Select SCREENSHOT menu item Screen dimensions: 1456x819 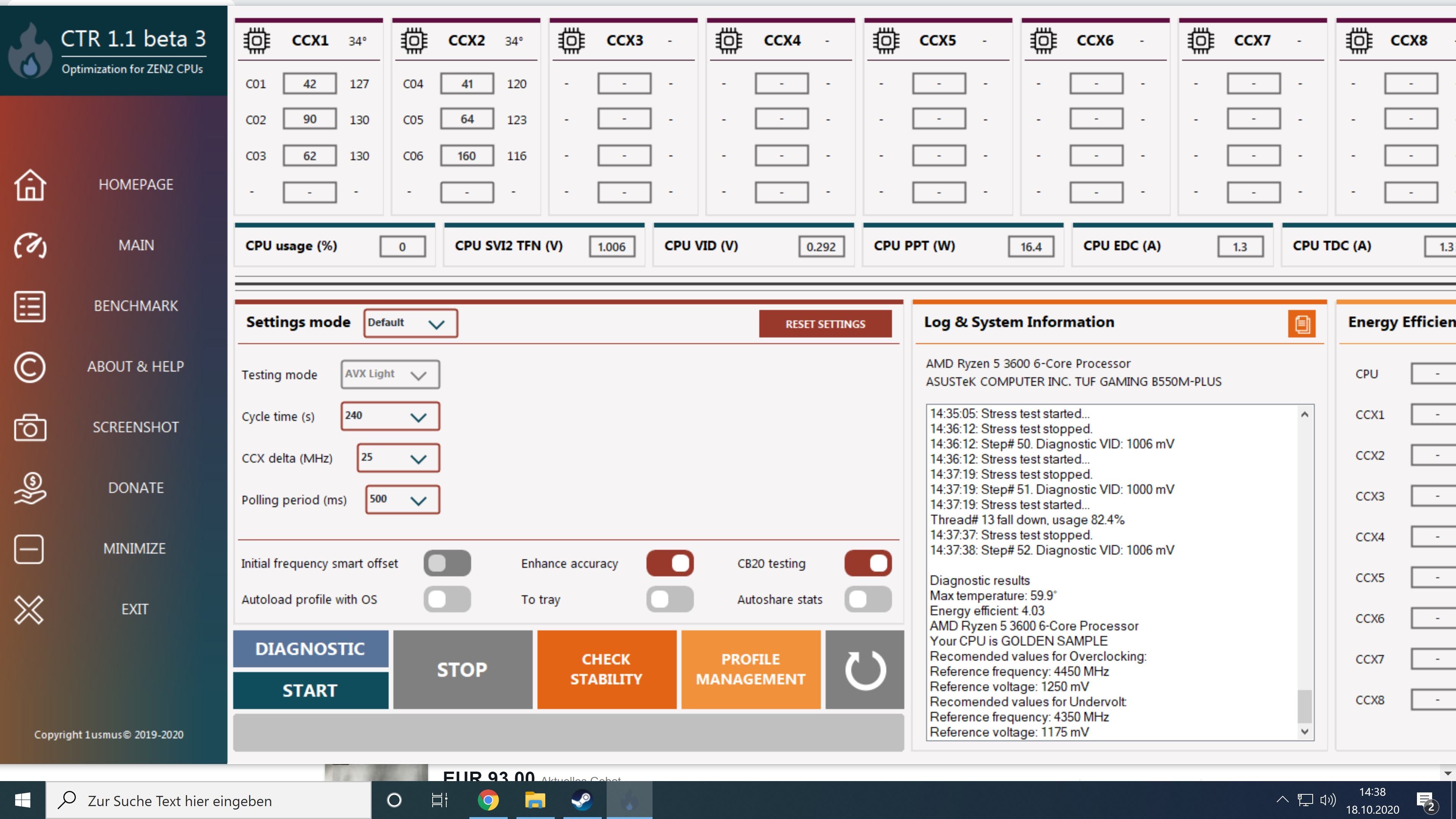coord(136,427)
